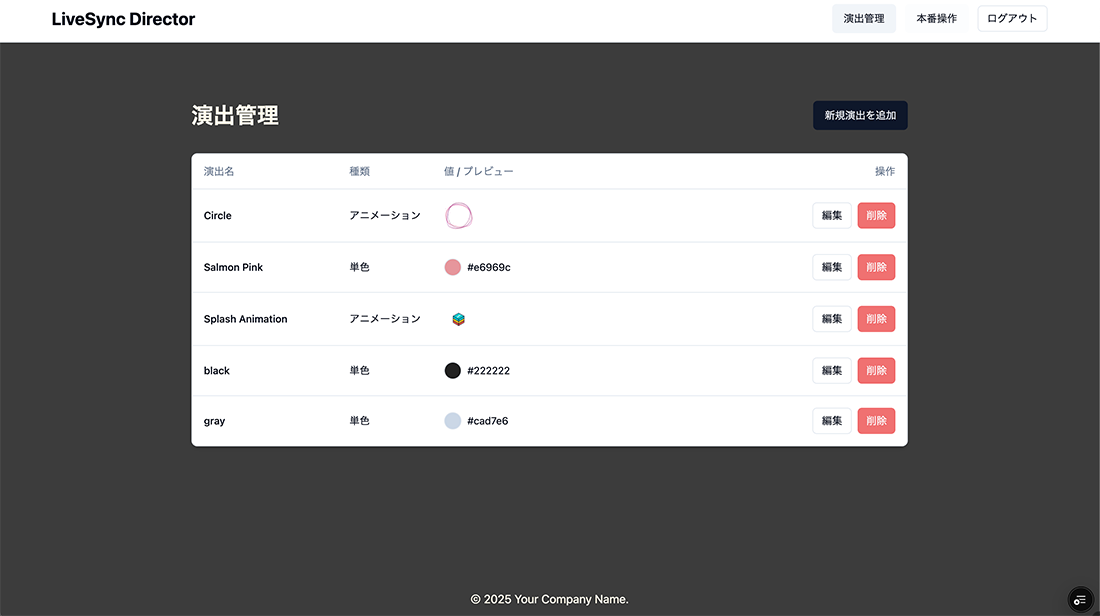Viewport: 1100px width, 616px height.
Task: Delete the Circle row with 削除
Action: click(876, 215)
